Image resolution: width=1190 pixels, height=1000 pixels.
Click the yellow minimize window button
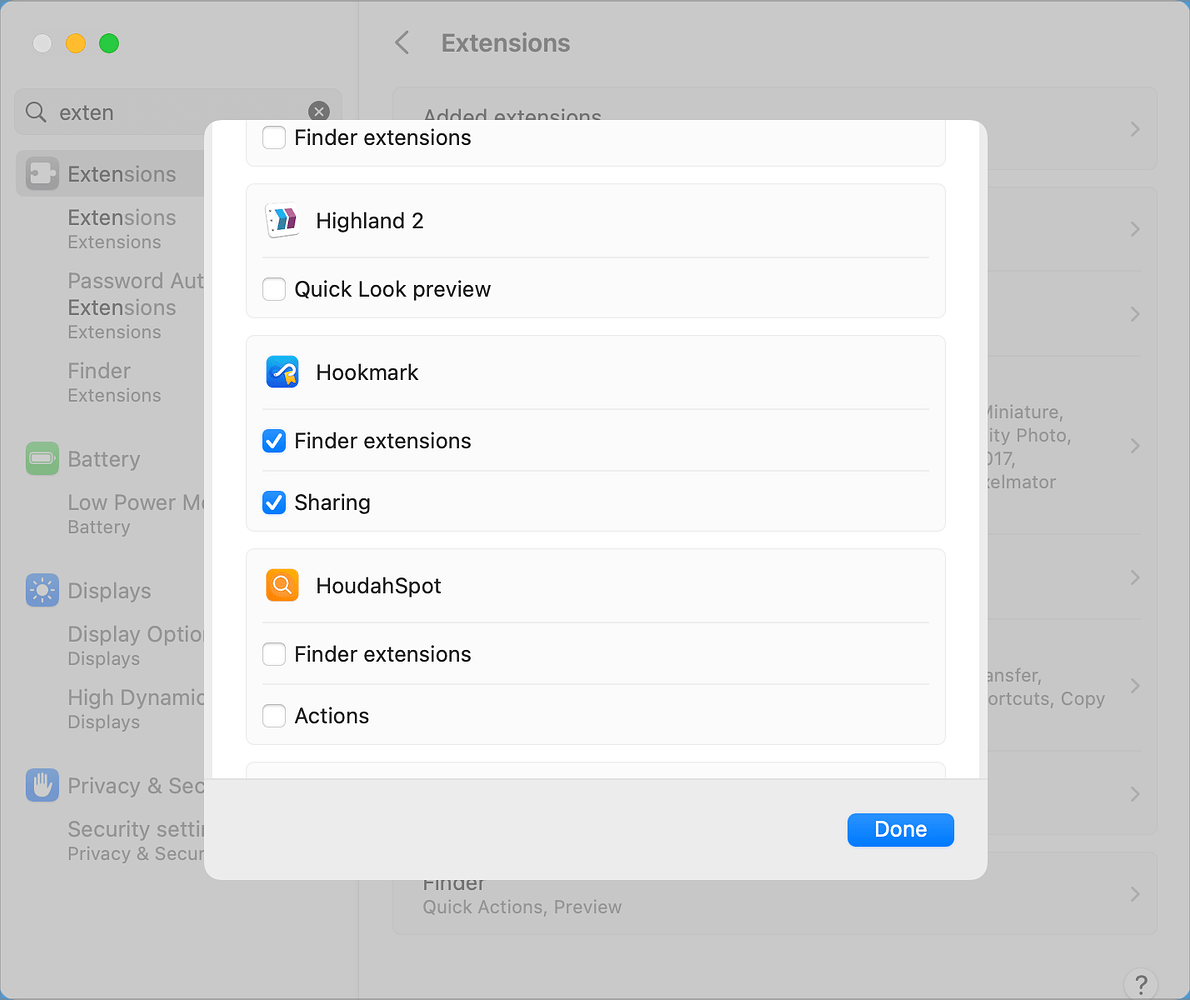(75, 43)
